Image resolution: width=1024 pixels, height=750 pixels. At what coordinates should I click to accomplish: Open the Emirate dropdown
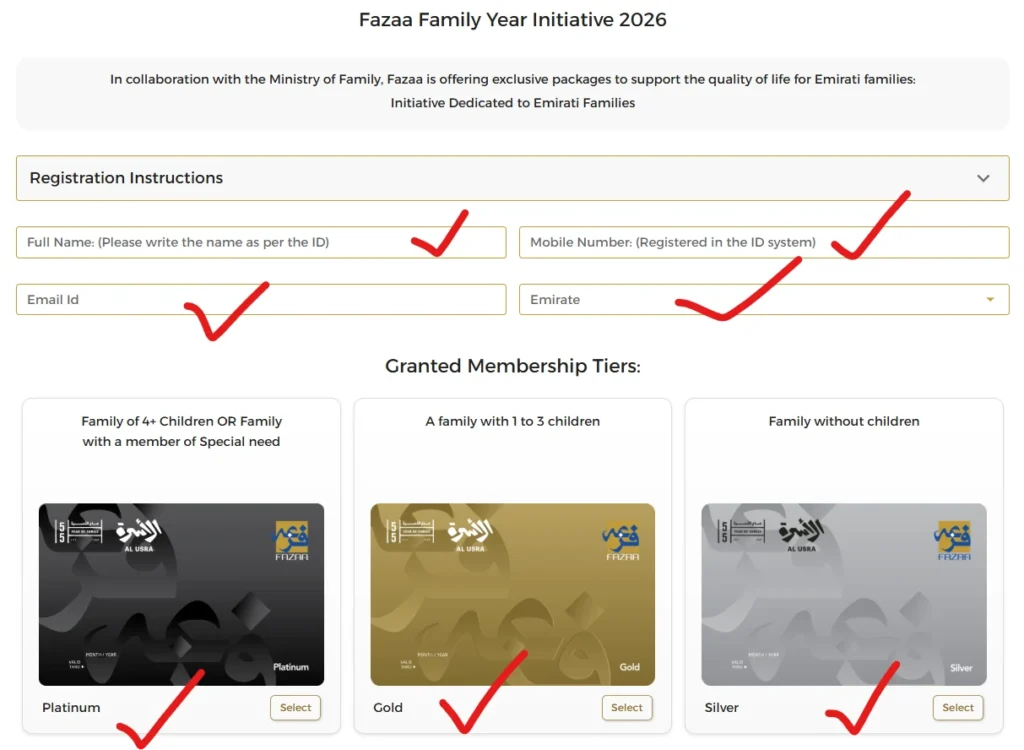tap(763, 299)
